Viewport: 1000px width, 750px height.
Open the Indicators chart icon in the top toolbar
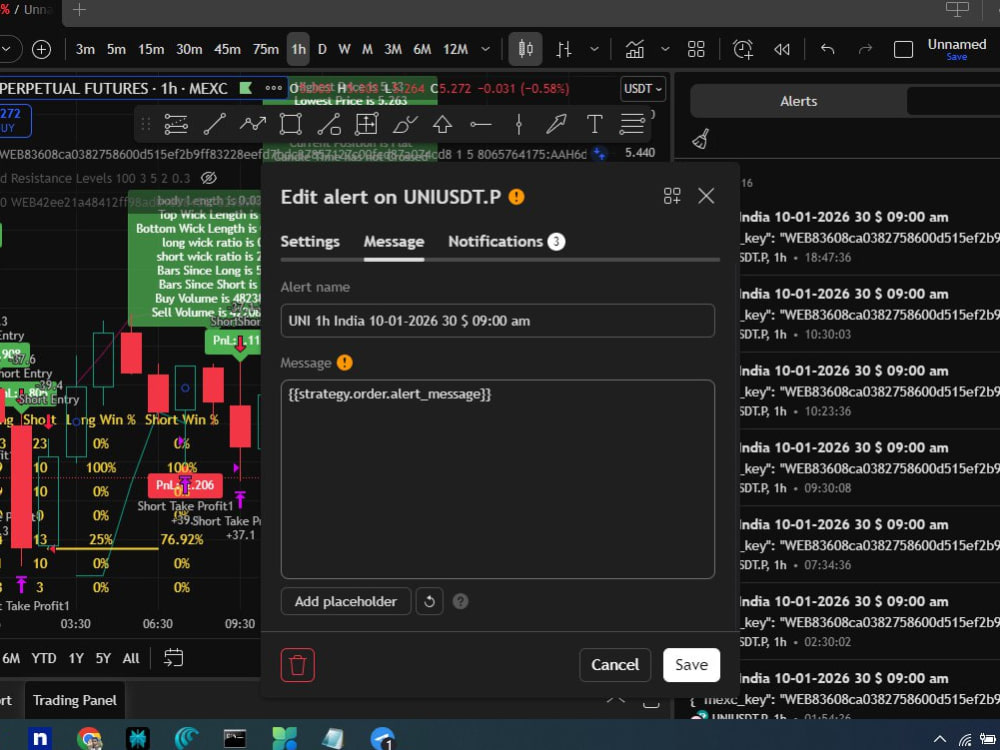click(635, 49)
